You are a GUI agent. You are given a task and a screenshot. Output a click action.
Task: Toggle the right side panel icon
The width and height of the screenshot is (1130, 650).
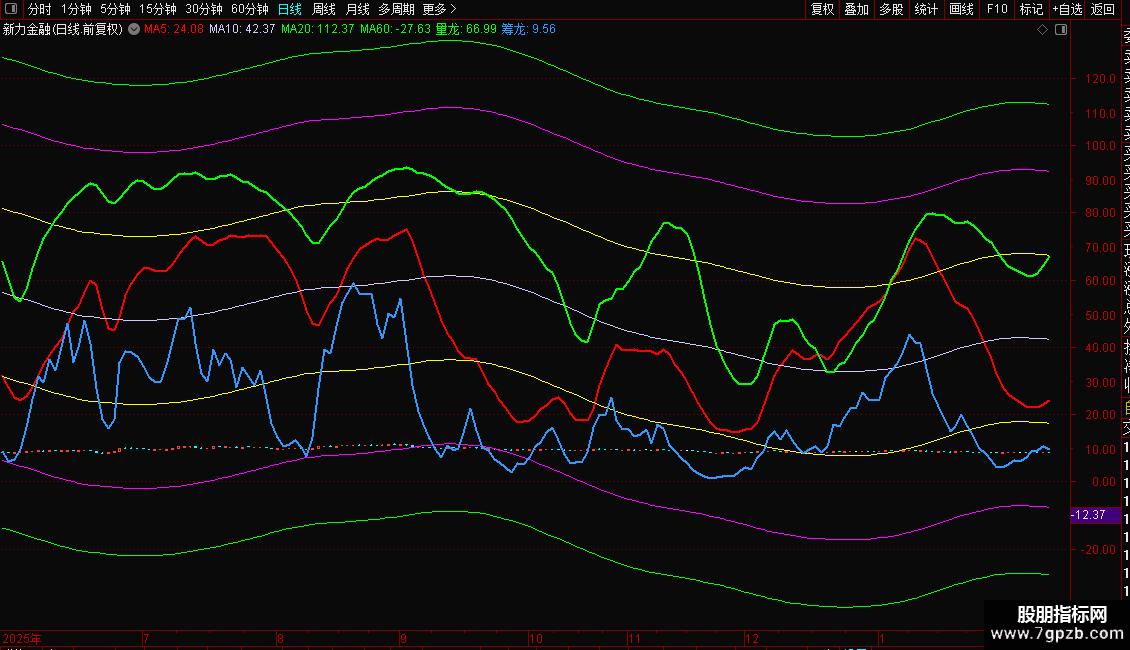tap(1061, 30)
